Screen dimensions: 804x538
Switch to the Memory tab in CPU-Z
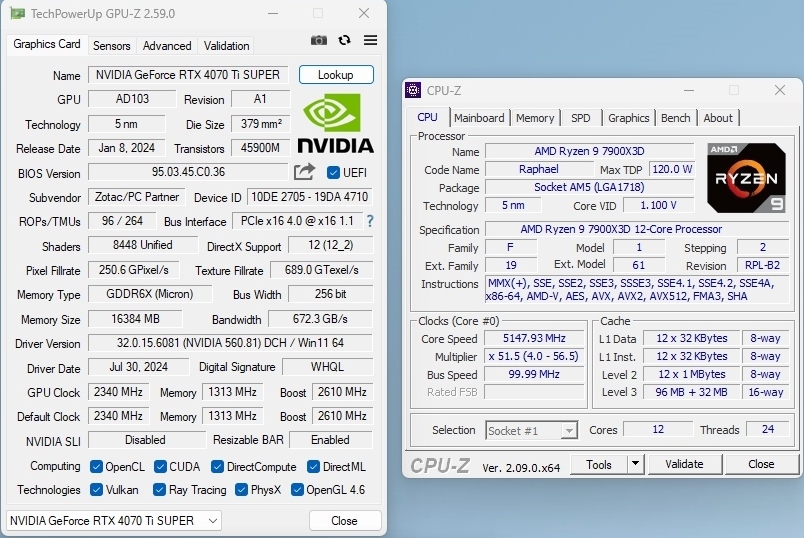pos(535,118)
